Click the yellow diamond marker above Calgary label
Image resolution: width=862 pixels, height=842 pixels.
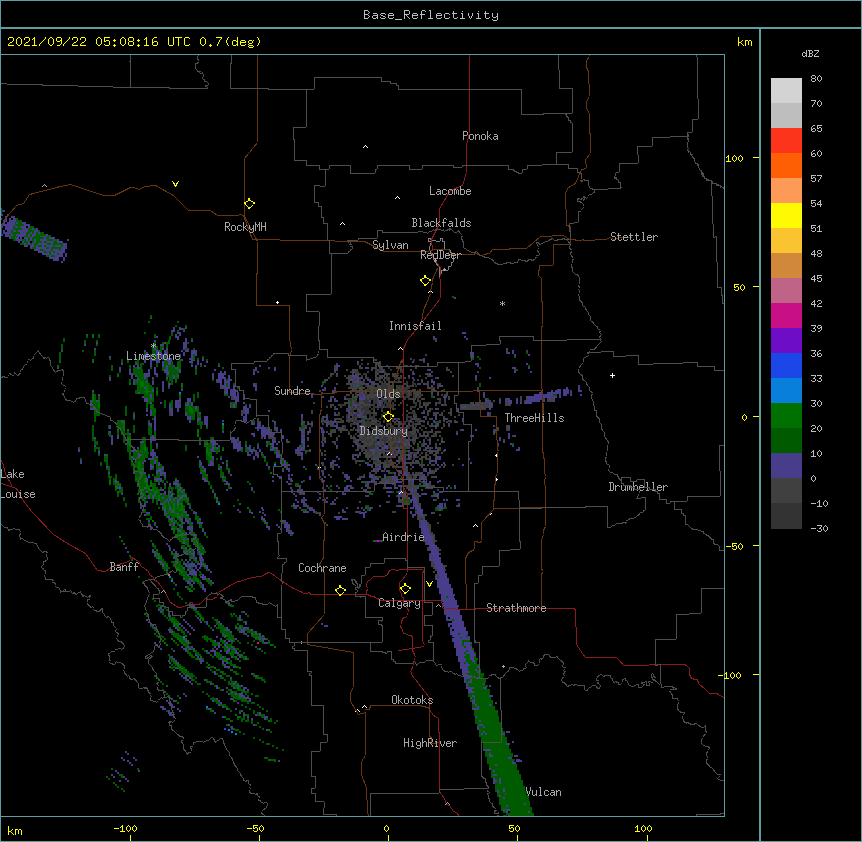pyautogui.click(x=405, y=589)
